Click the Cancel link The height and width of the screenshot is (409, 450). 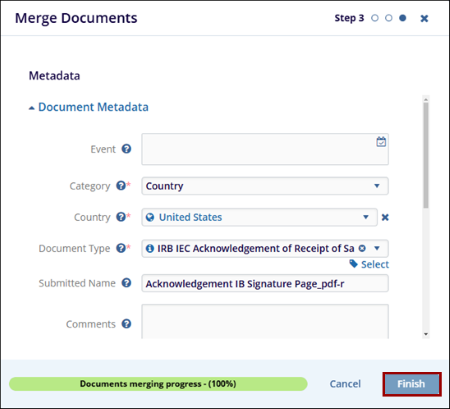point(345,384)
